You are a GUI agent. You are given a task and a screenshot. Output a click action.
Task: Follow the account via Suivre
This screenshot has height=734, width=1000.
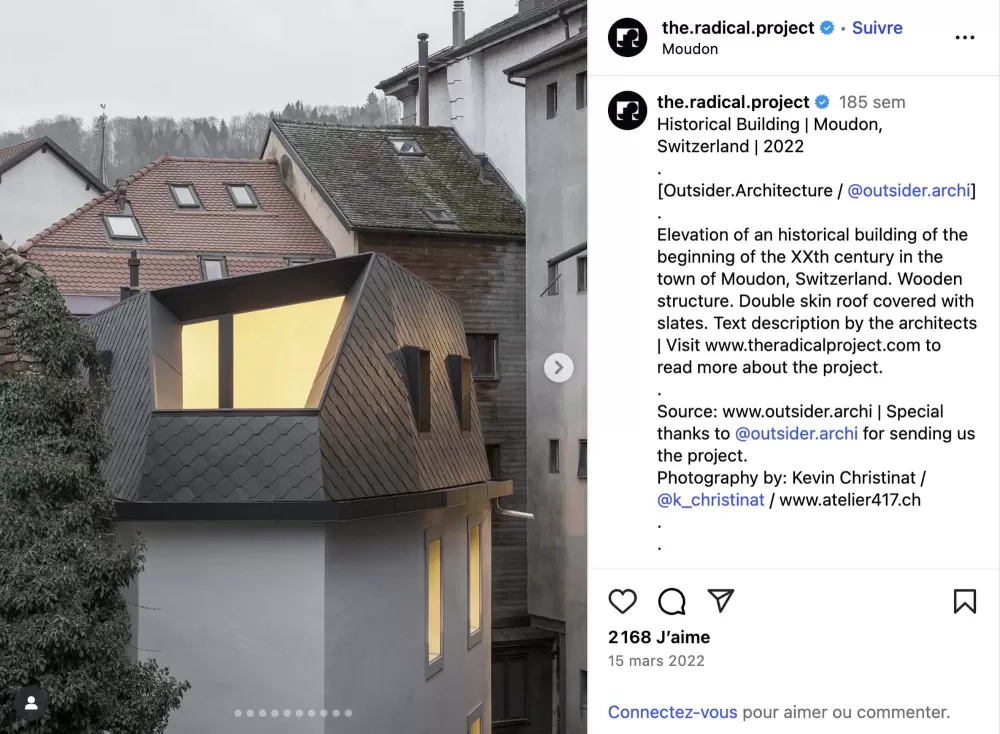click(877, 28)
